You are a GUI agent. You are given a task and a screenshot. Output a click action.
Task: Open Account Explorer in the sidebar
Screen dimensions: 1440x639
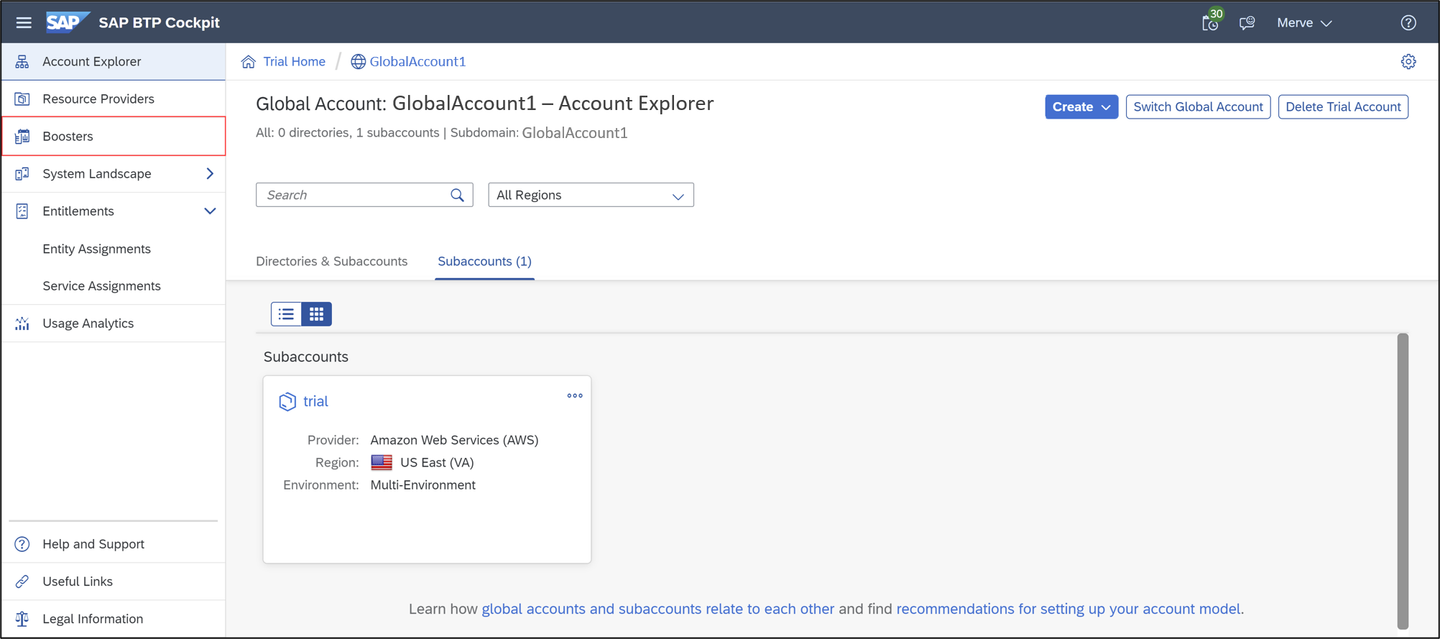click(113, 62)
